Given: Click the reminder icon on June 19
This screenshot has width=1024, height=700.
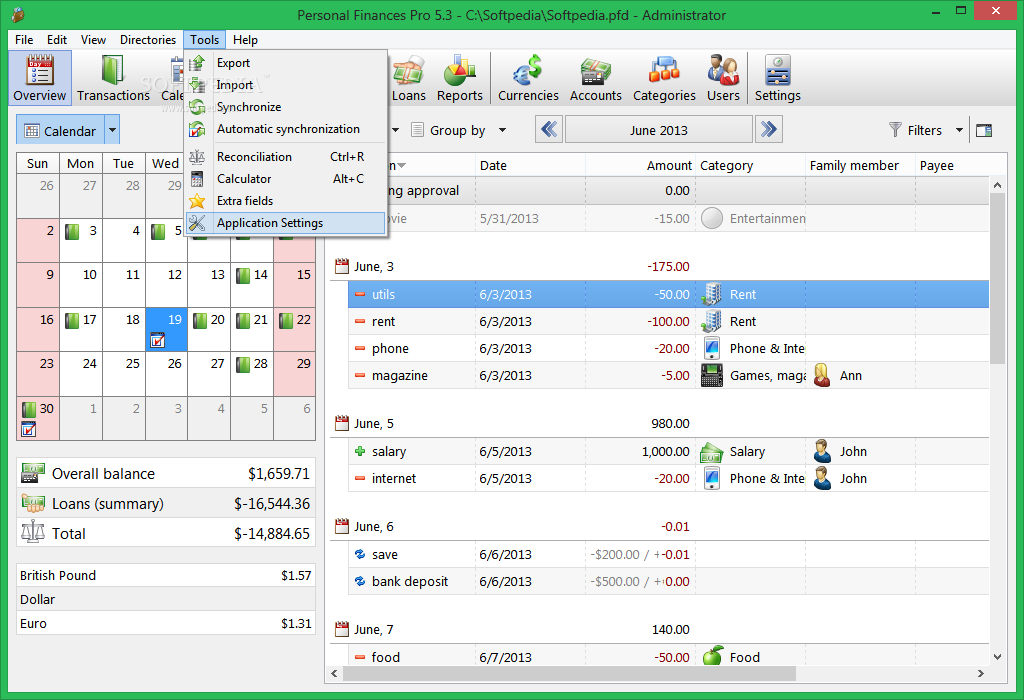Looking at the screenshot, I should pyautogui.click(x=157, y=340).
